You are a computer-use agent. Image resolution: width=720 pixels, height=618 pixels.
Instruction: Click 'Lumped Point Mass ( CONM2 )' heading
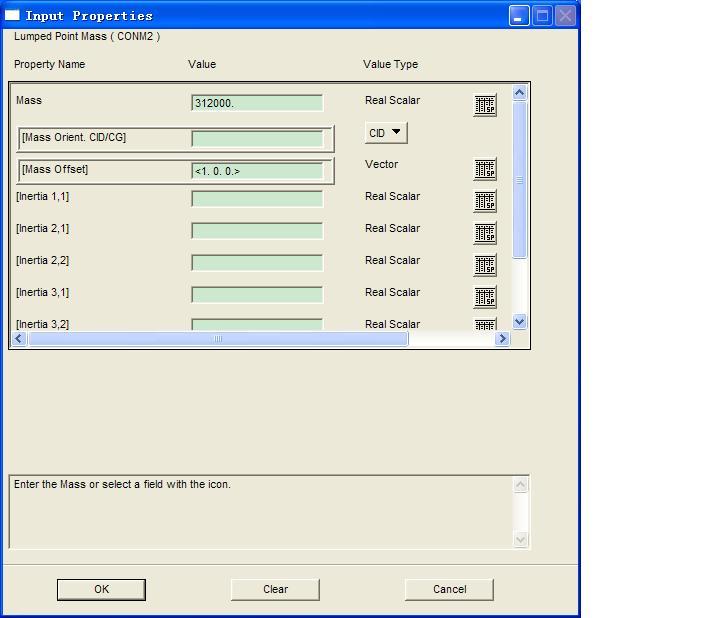pos(87,36)
